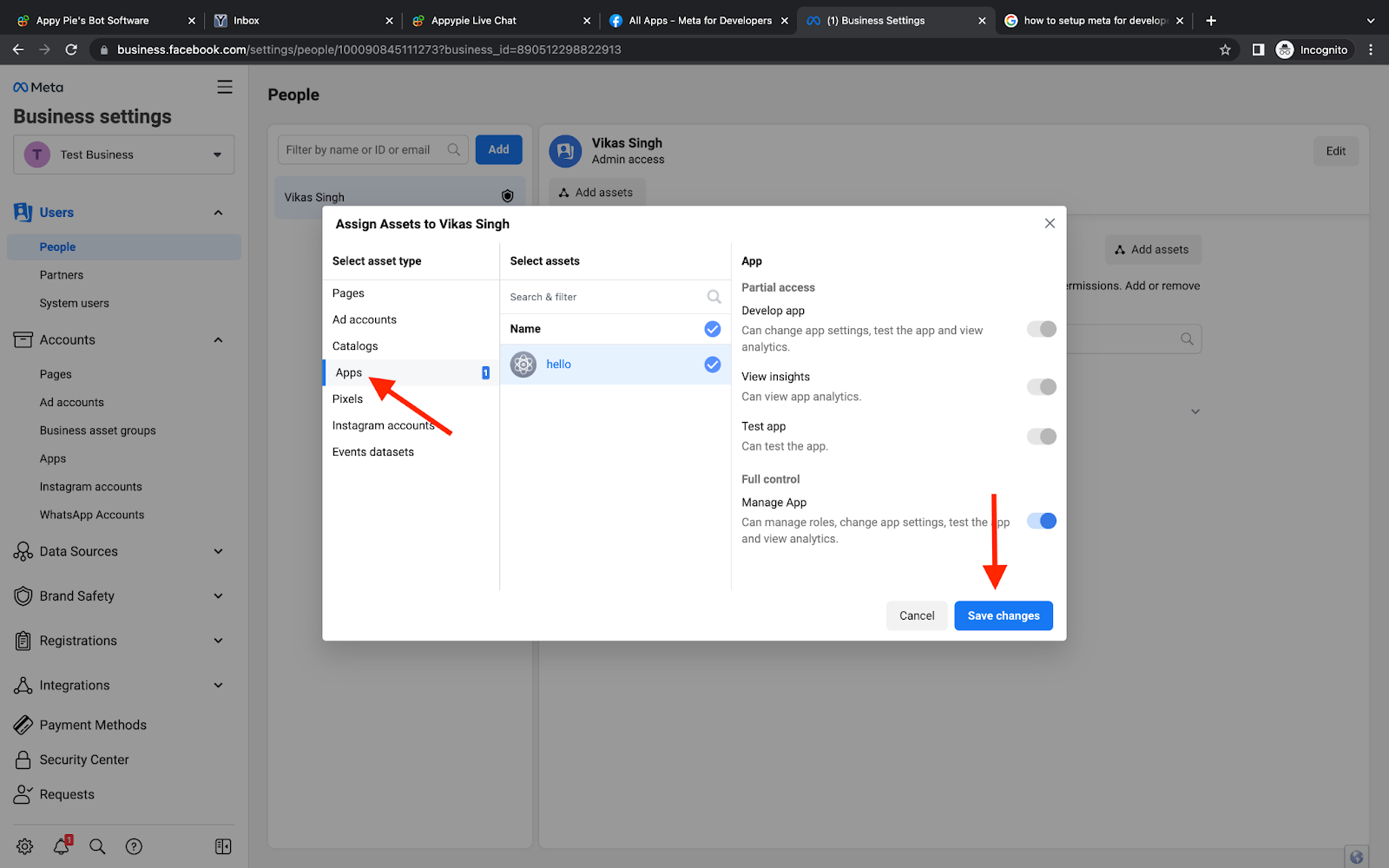Uncheck the select-all Name checkbox

713,329
